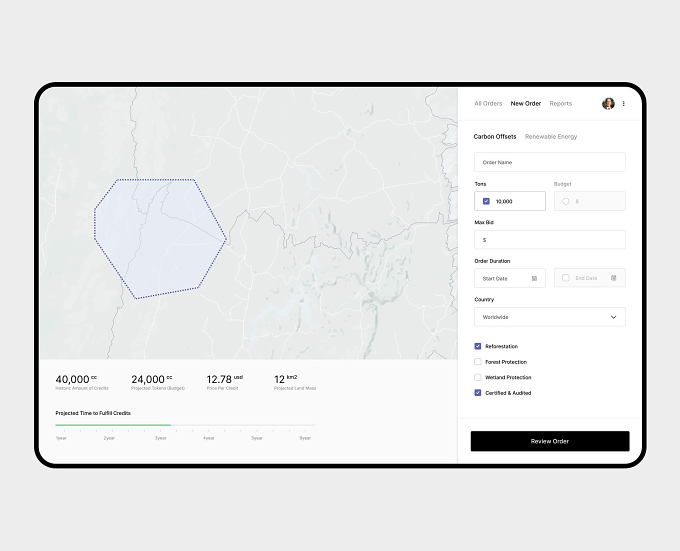The height and width of the screenshot is (551, 680).
Task: Click the Review Order button
Action: (x=550, y=441)
